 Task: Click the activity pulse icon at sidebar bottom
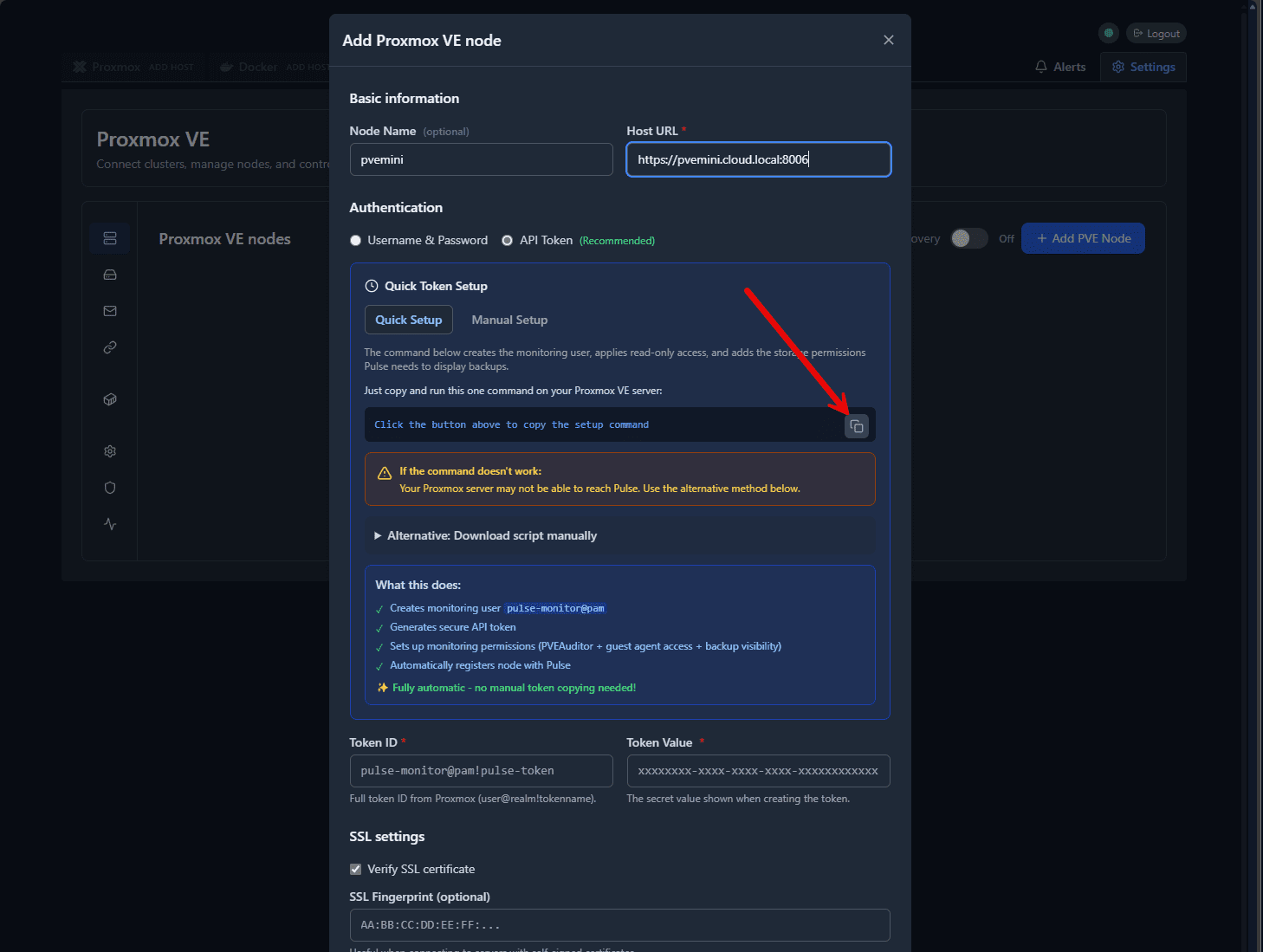click(109, 523)
